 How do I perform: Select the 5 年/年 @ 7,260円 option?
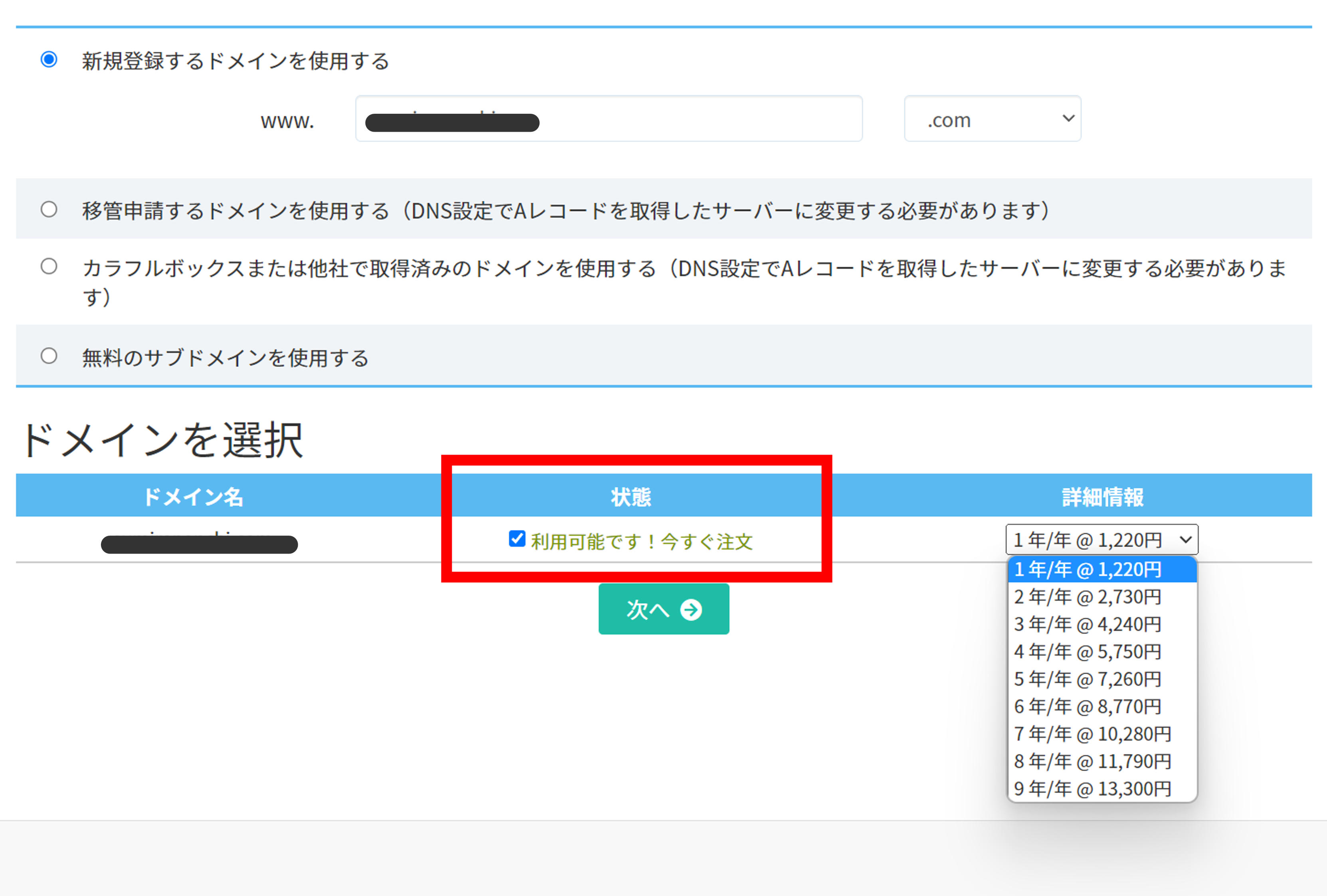[1102, 679]
